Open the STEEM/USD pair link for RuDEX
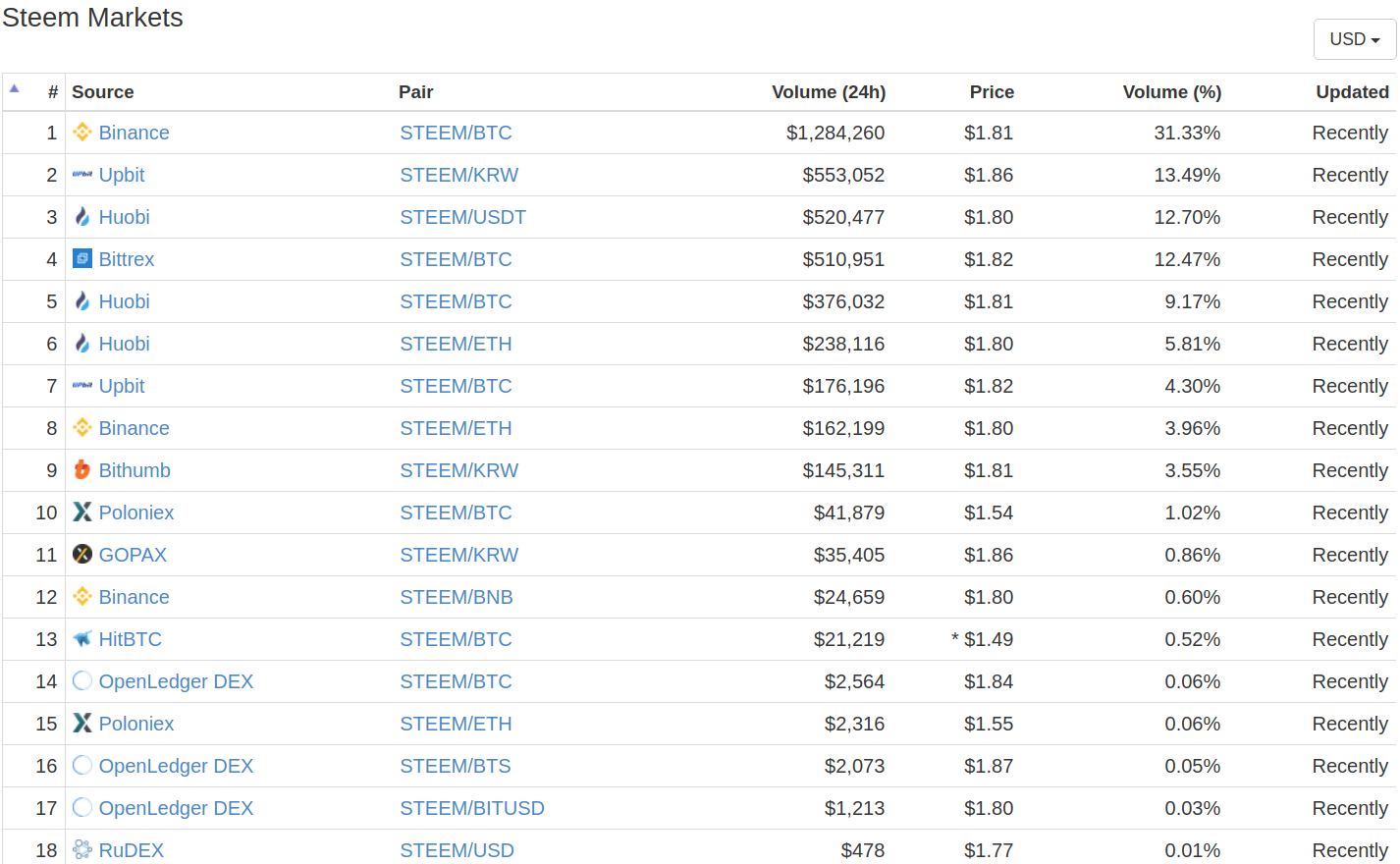1400x864 pixels. [x=457, y=850]
